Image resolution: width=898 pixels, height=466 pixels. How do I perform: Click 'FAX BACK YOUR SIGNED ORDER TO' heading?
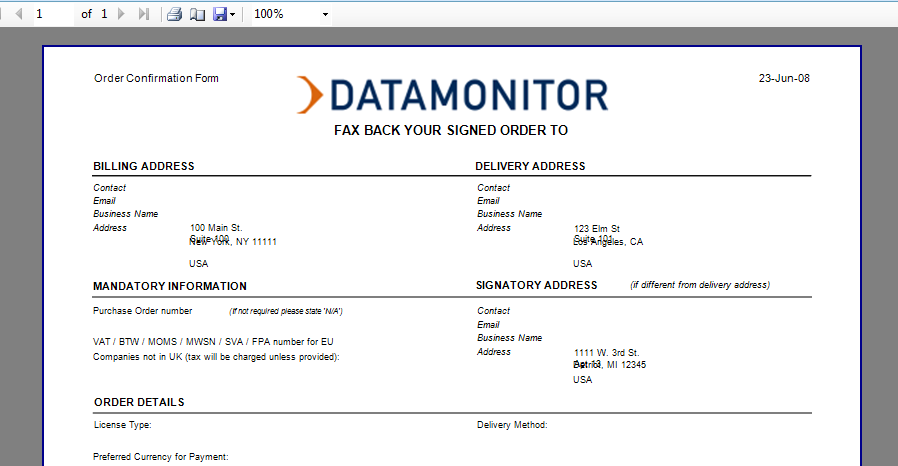[x=451, y=131]
